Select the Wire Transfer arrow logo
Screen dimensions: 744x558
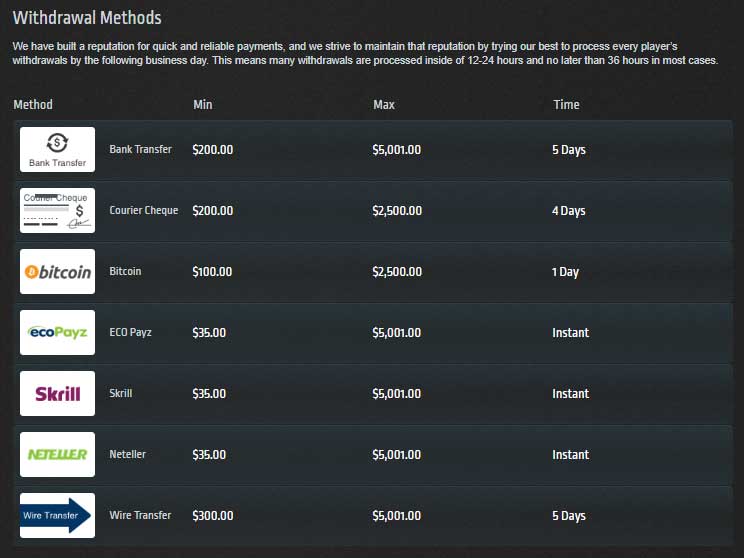(57, 516)
